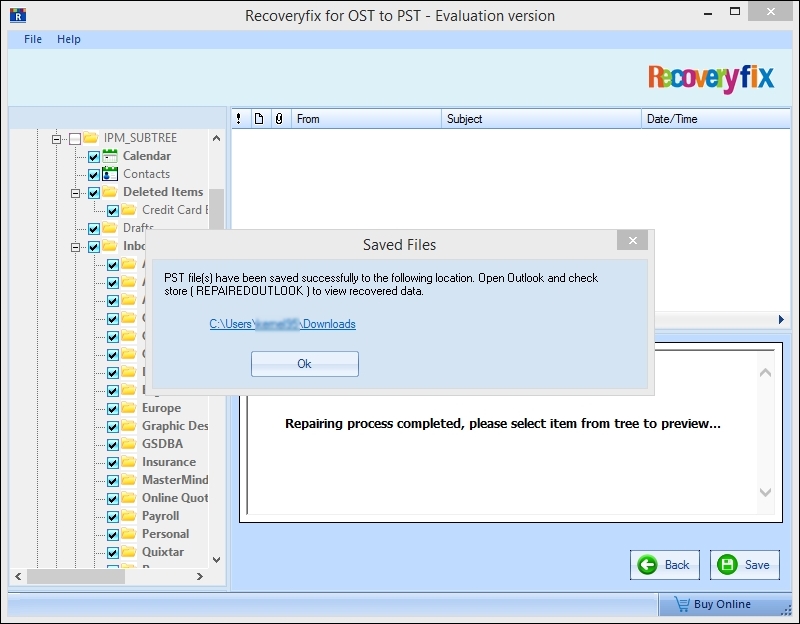Screen dimensions: 800x624
Task: Click the Deleted Items folder icon
Action: click(x=110, y=191)
